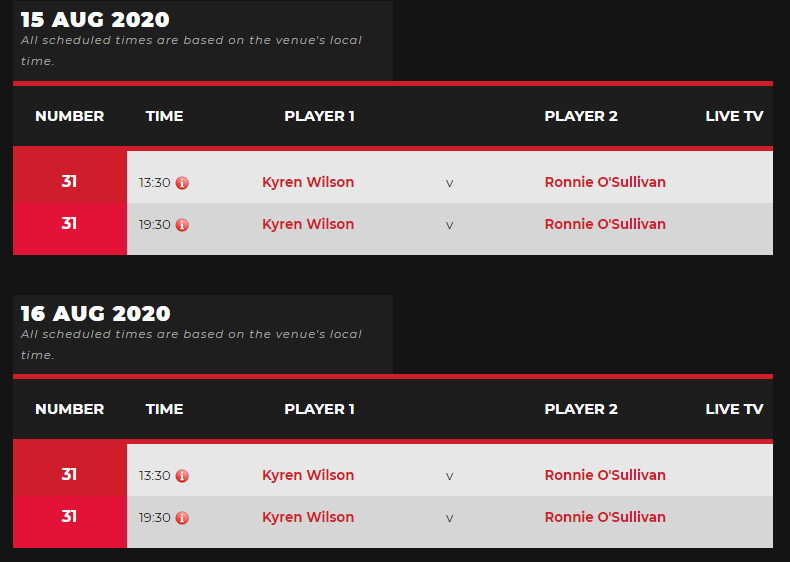Choose Ronnie O'Sullivan in 16 Aug 19:30 match
790x562 pixels.
pos(605,517)
